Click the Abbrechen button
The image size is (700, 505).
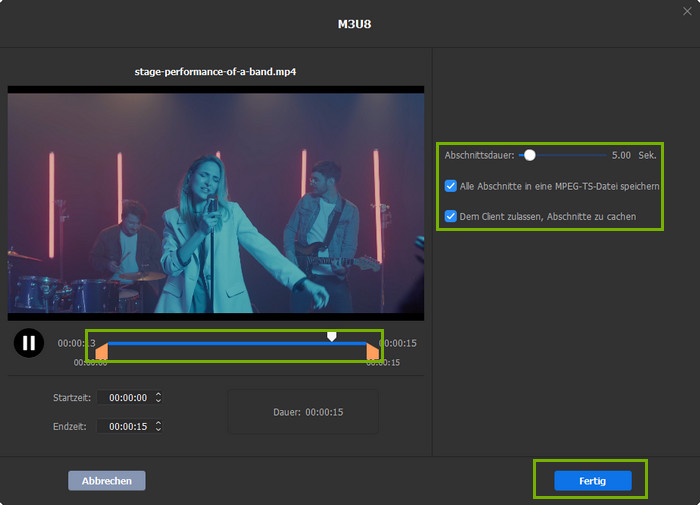[107, 481]
